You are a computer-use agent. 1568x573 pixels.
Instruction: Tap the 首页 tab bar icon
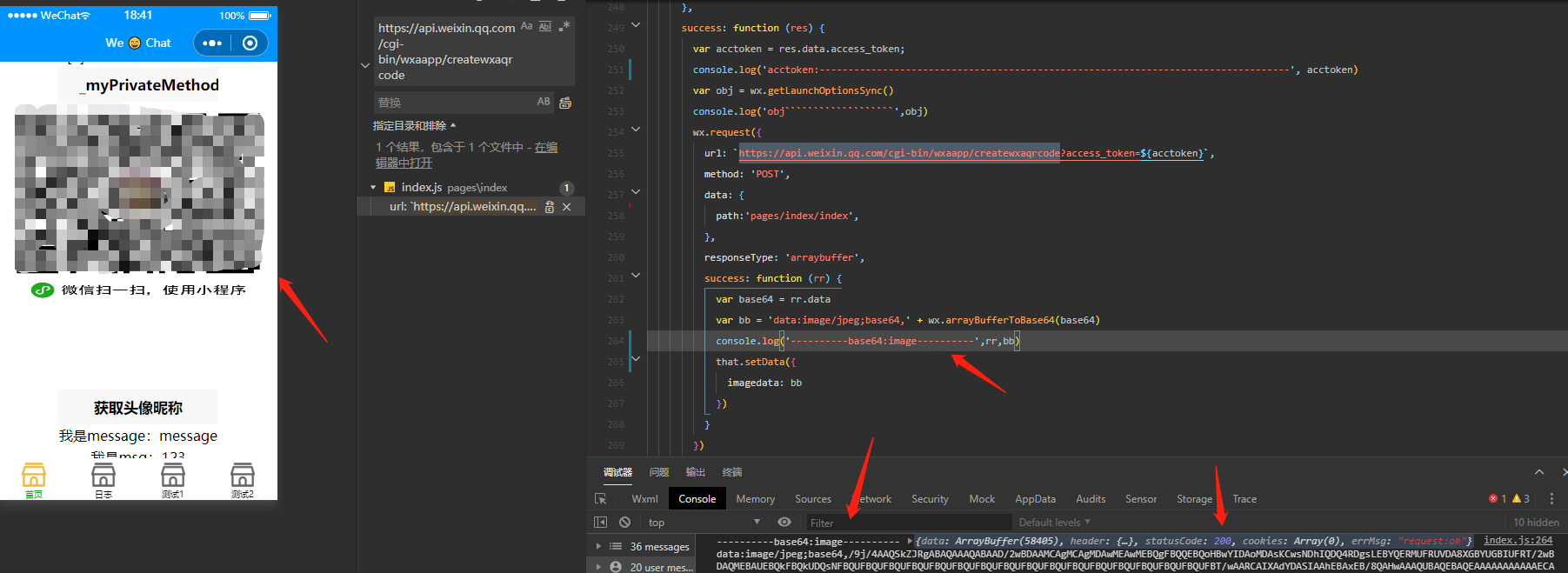34,480
